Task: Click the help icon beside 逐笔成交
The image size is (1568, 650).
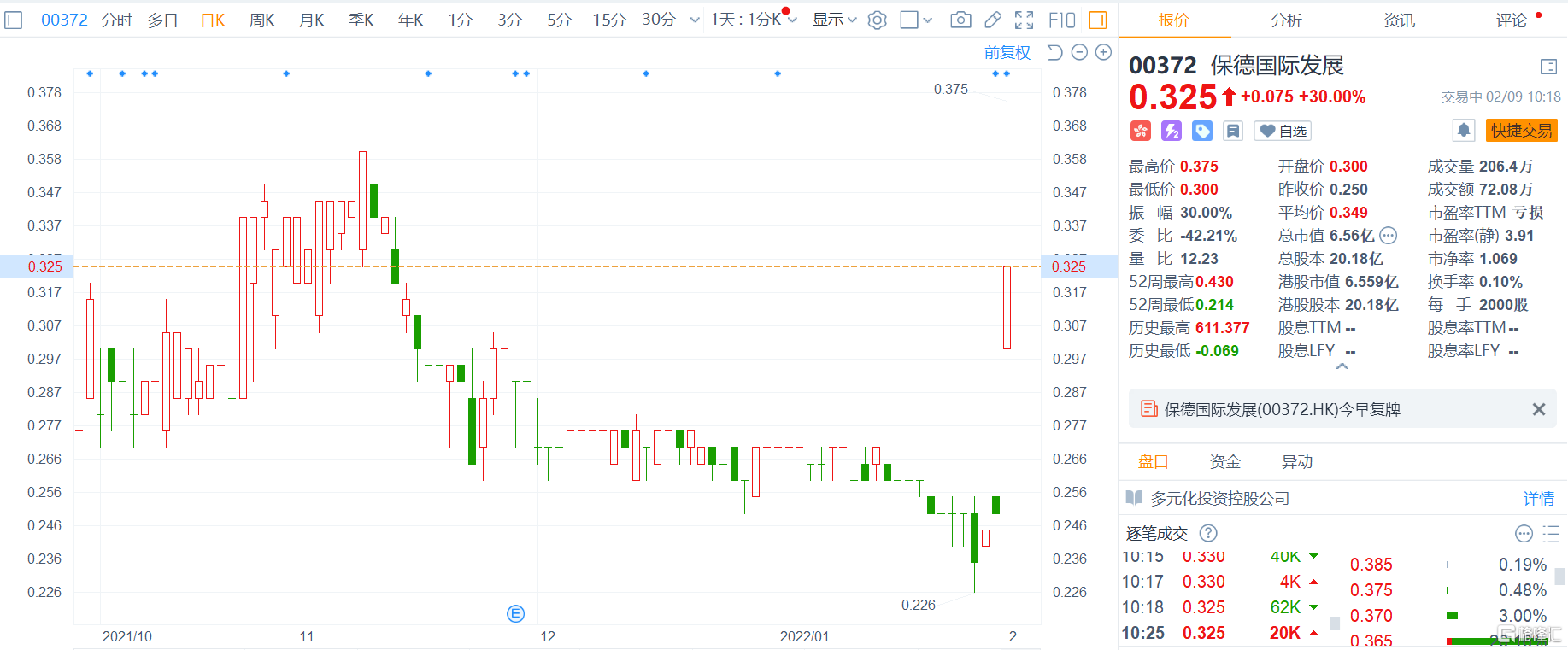Action: click(x=1207, y=533)
